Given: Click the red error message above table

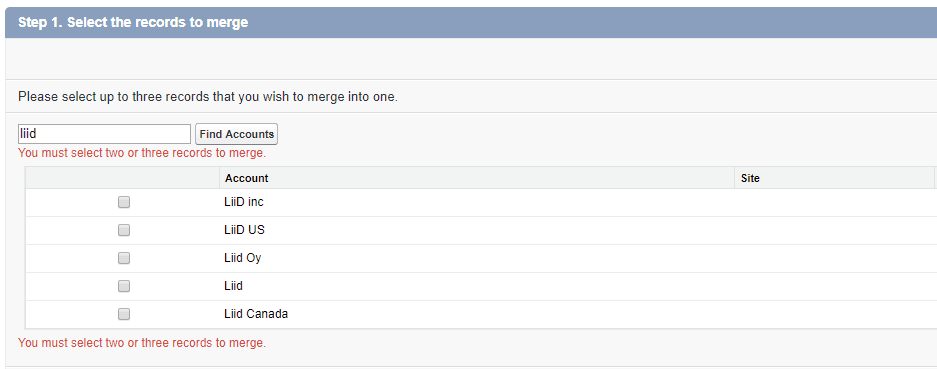Looking at the screenshot, I should coord(142,153).
